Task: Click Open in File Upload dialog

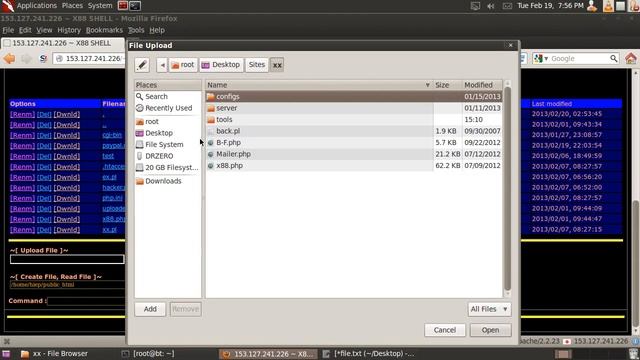Action: [490, 330]
